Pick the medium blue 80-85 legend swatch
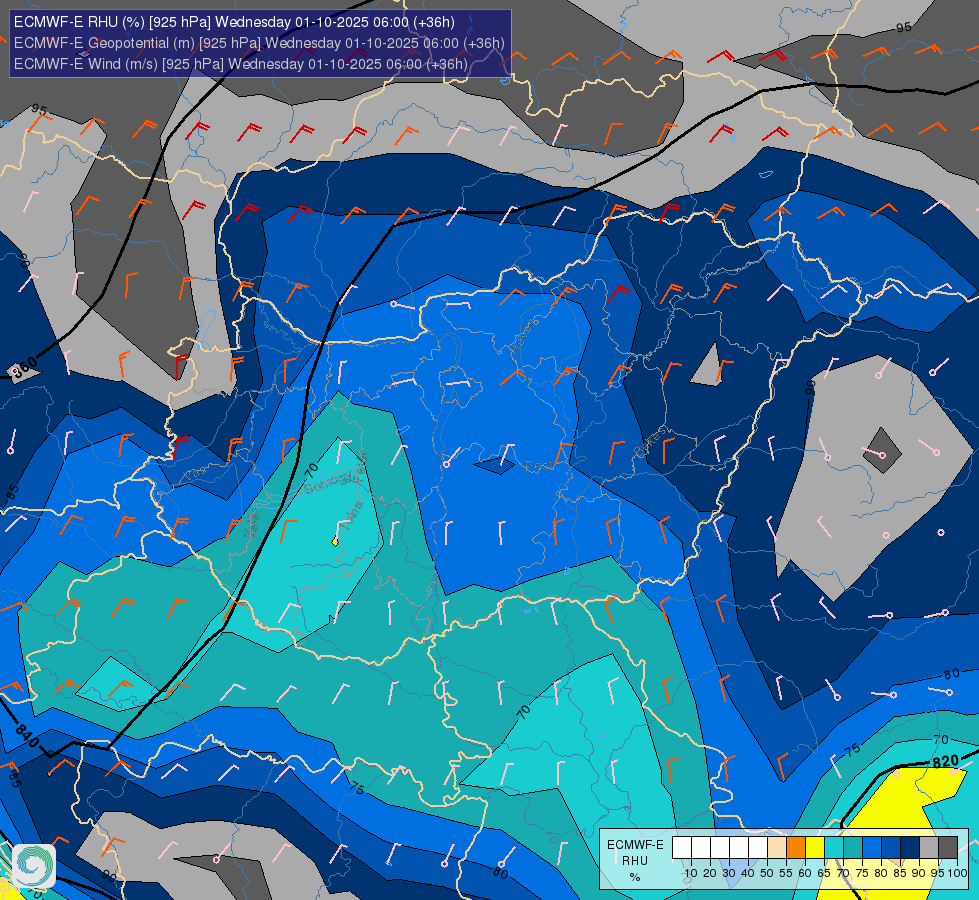The image size is (979, 900). coord(891,848)
